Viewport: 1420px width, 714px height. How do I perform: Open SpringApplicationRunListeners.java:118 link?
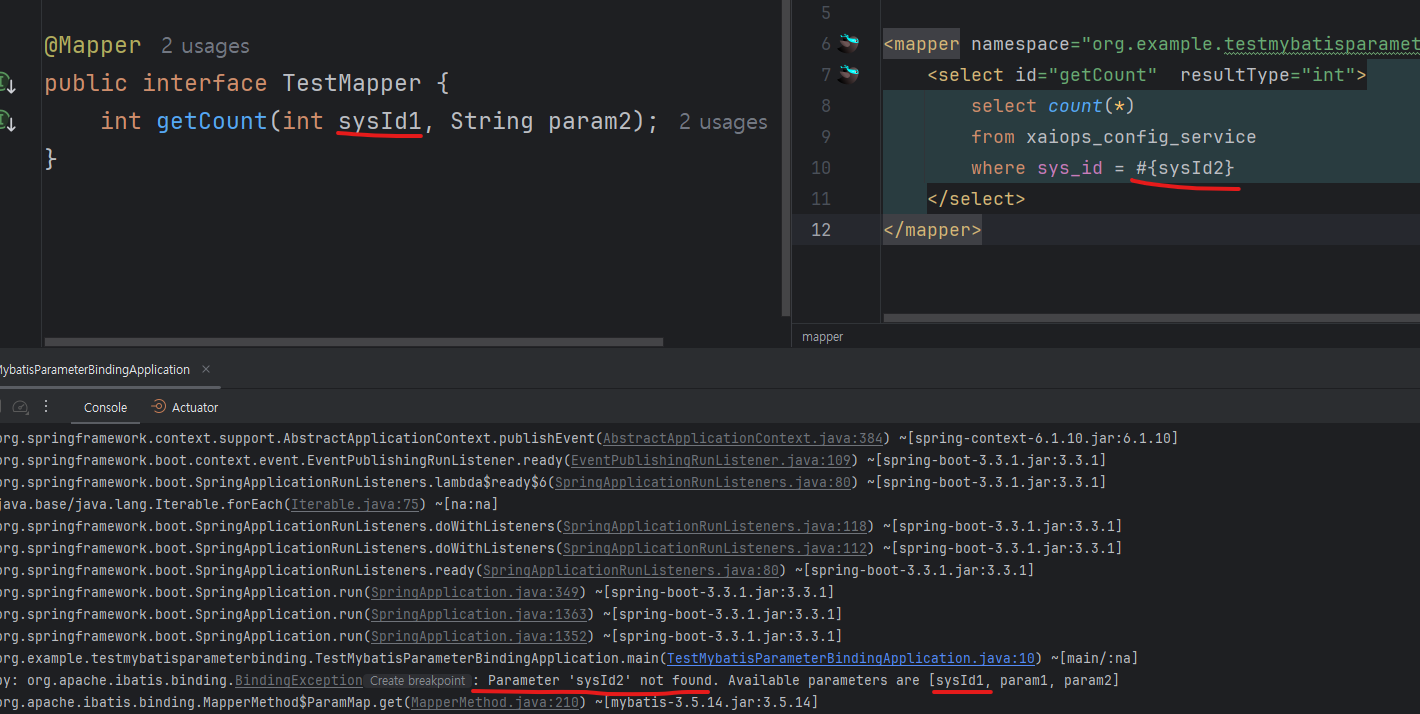(x=716, y=526)
